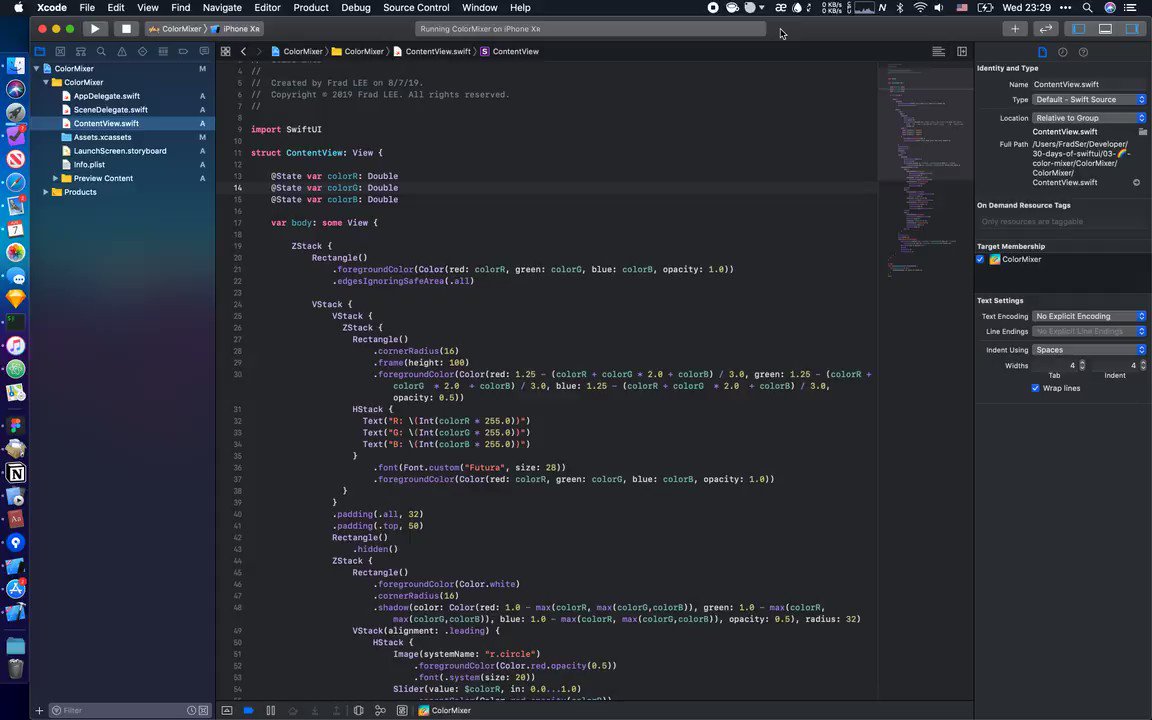Toggle the blue breakpoints activation button
The image size is (1152, 720).
[x=248, y=710]
